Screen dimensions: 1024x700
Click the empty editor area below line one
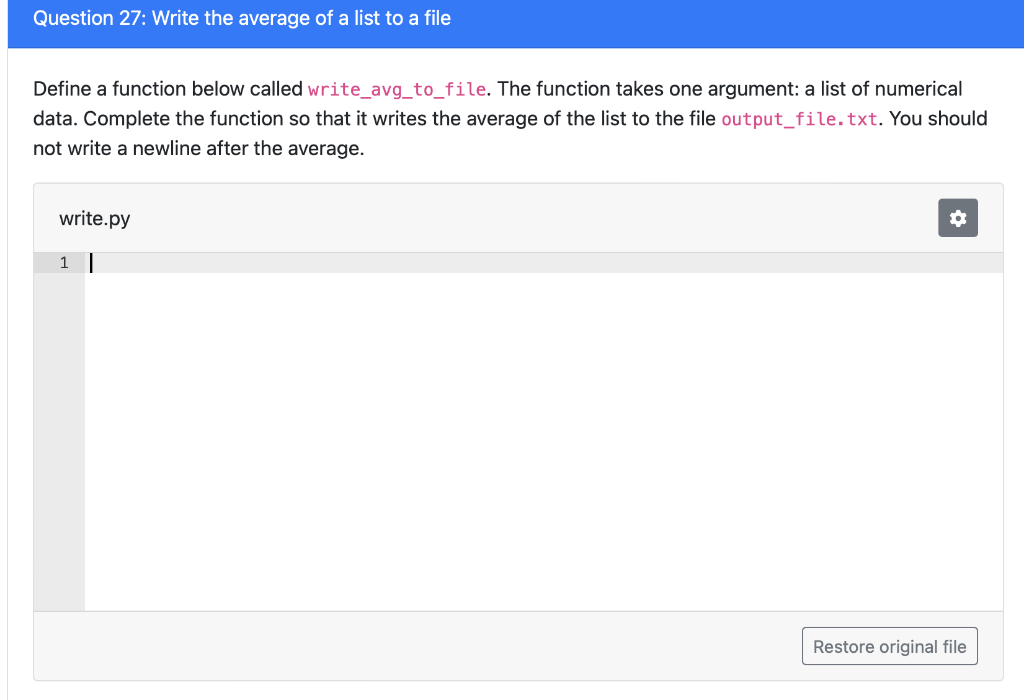(543, 441)
